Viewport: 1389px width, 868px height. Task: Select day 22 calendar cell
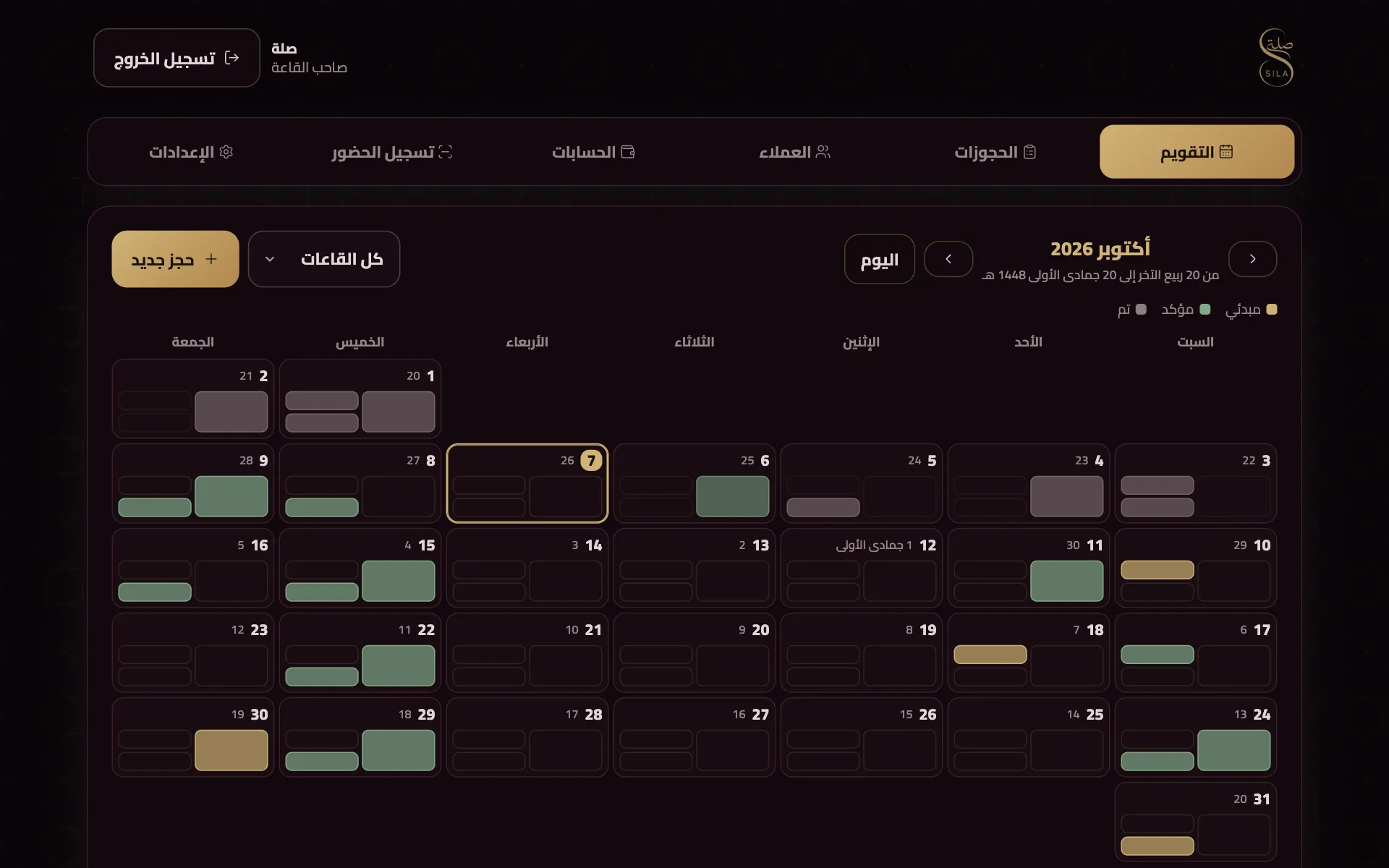click(x=360, y=652)
